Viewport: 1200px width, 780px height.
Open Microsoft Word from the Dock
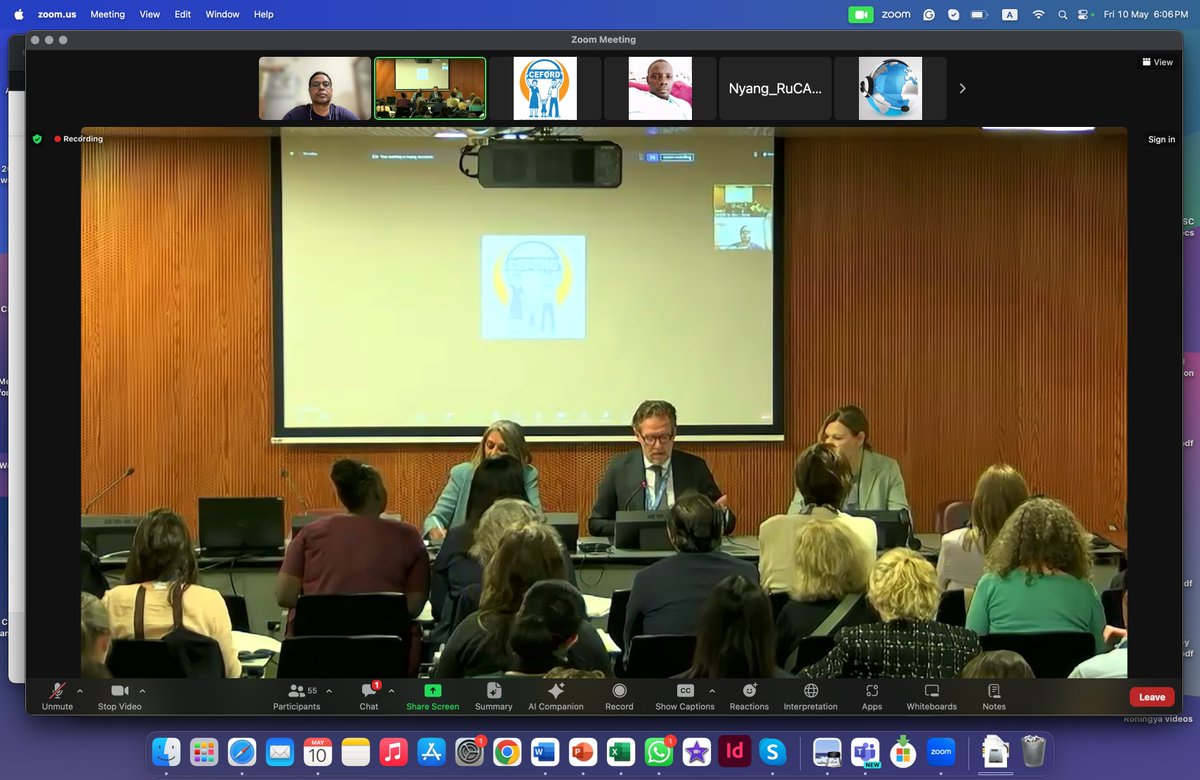click(x=545, y=752)
